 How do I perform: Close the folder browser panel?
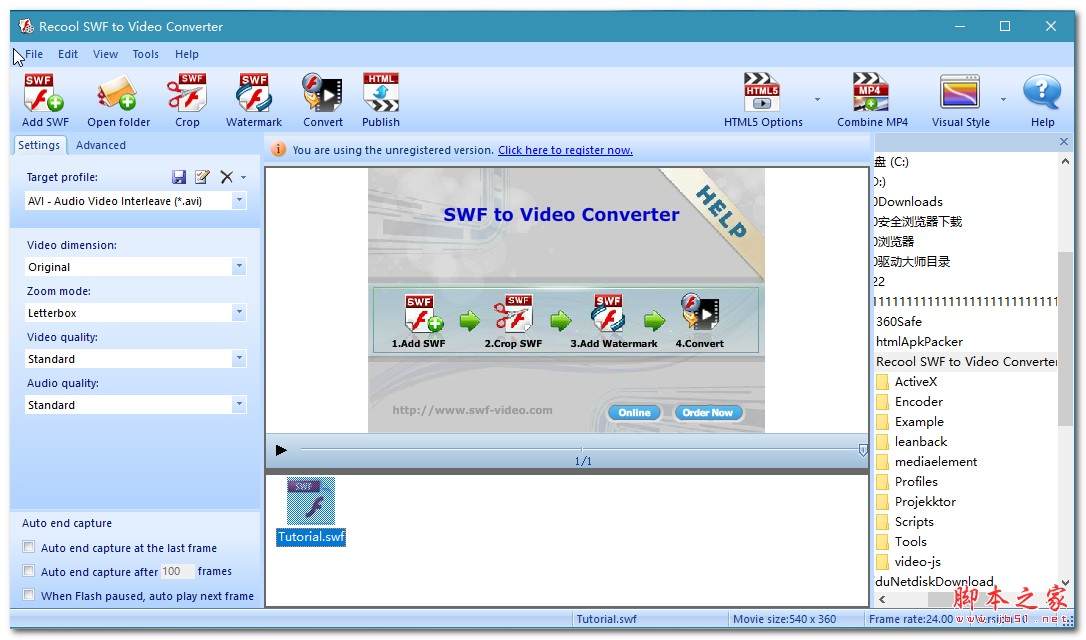tap(1064, 142)
